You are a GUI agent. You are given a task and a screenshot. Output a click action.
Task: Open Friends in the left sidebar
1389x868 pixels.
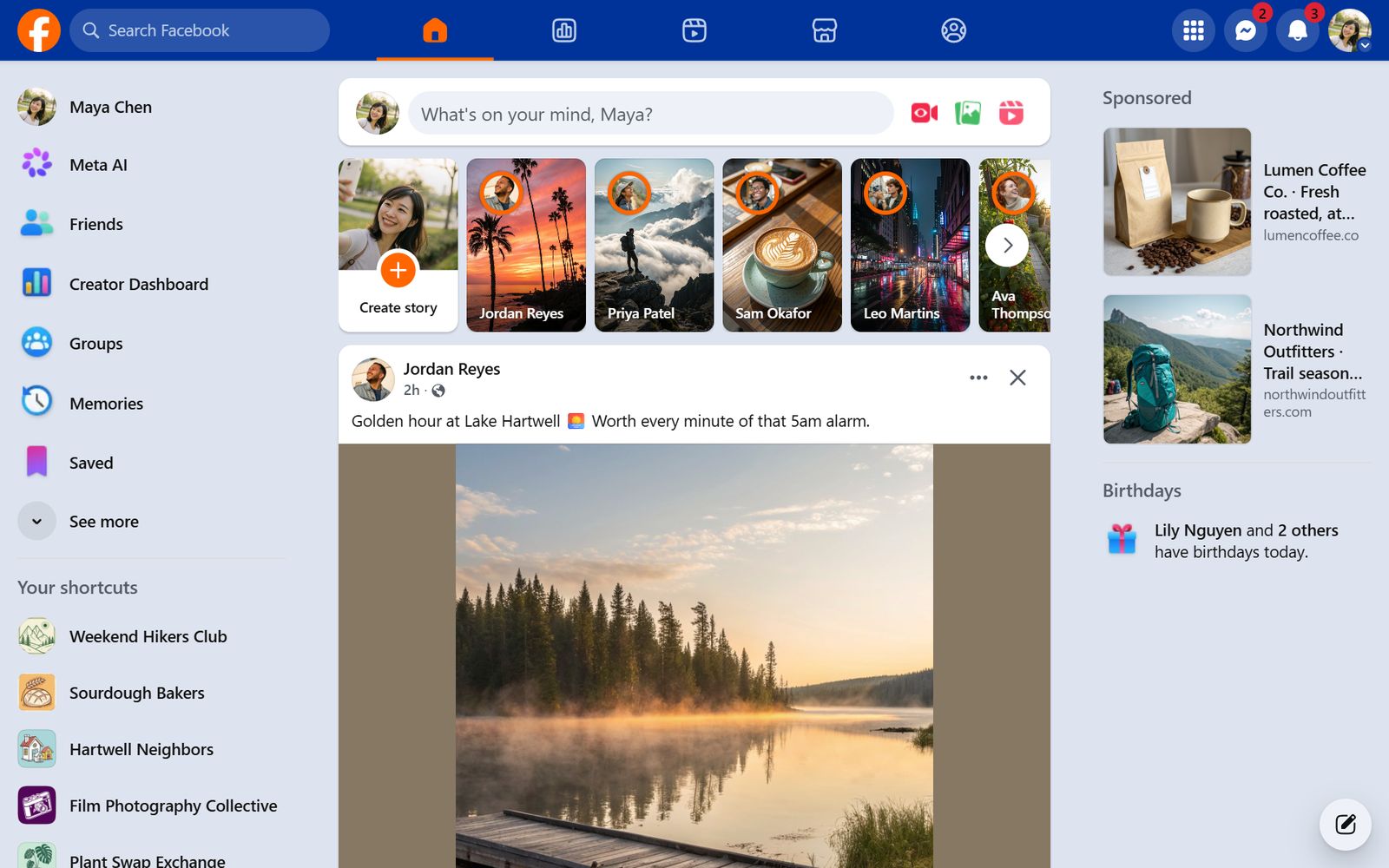pos(152,224)
